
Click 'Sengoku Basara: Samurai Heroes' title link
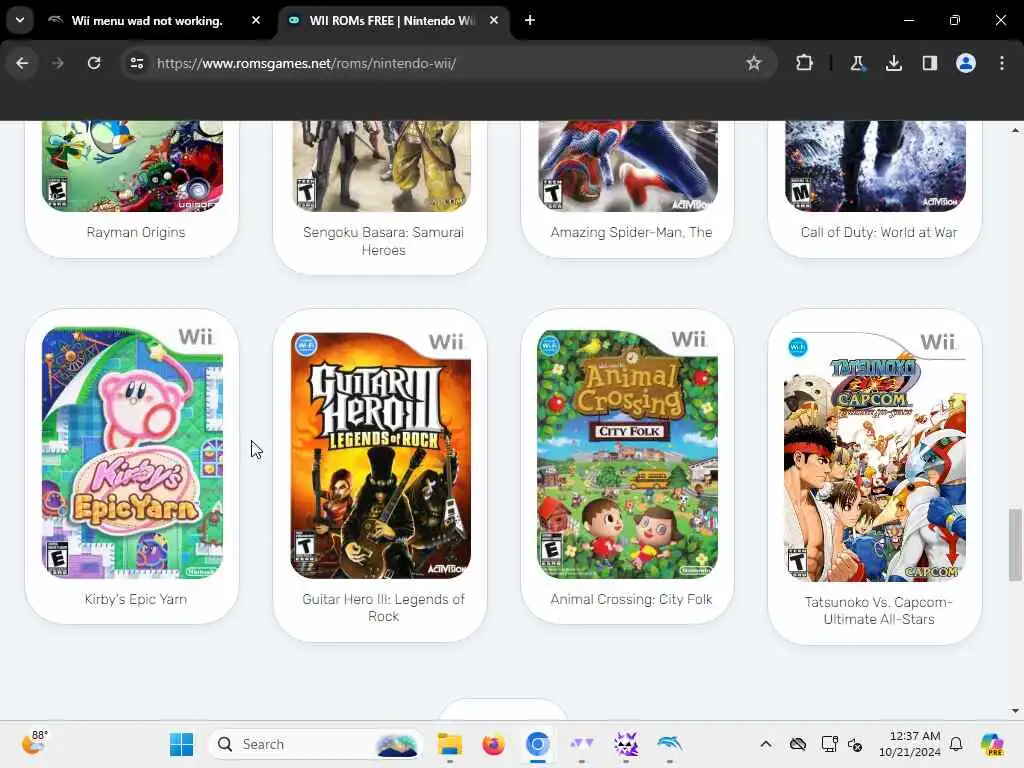383,241
